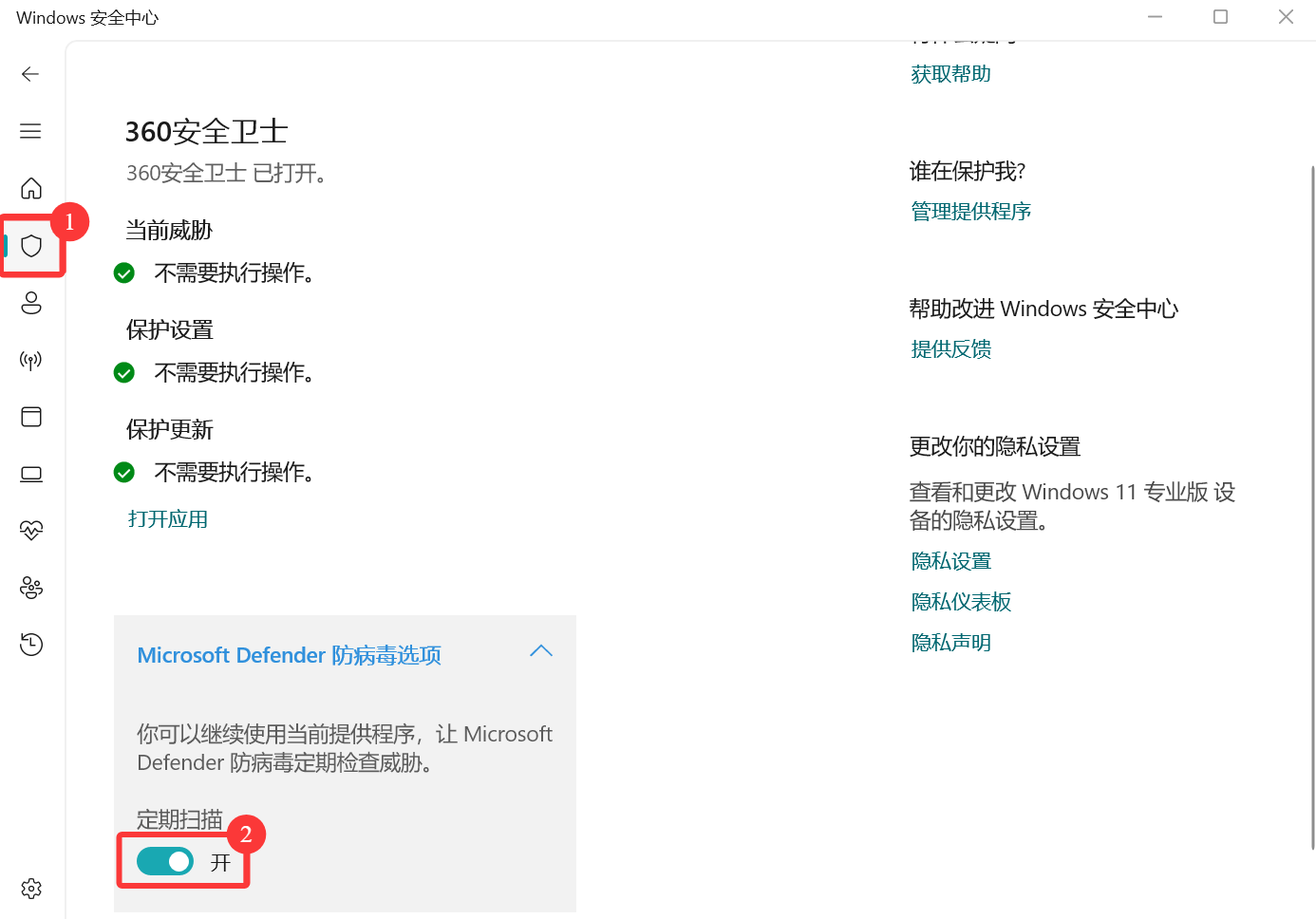Click 管理提供程序 link
The width and height of the screenshot is (1316, 919).
(x=970, y=211)
